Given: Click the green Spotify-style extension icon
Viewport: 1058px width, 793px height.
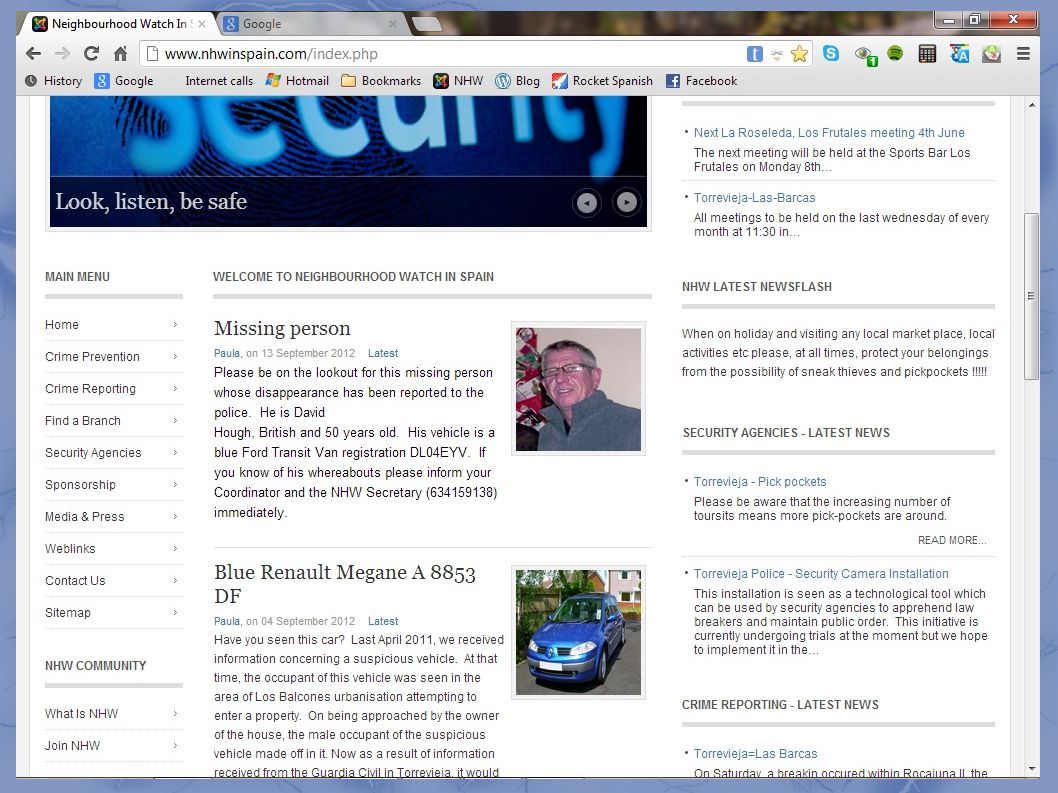Looking at the screenshot, I should pyautogui.click(x=895, y=53).
